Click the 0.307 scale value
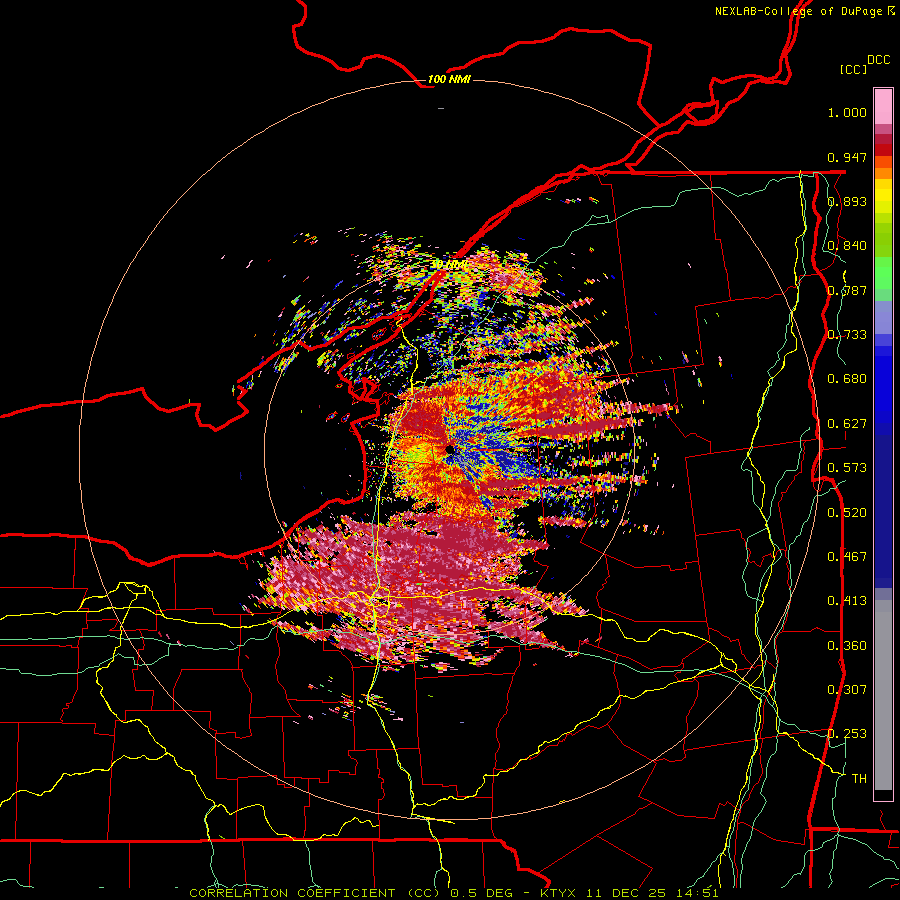This screenshot has height=900, width=900. pos(847,690)
